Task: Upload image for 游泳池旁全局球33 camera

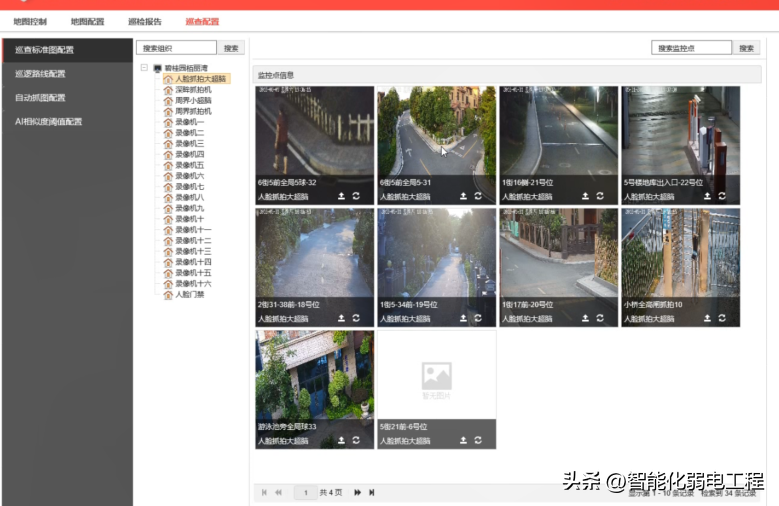Action: click(341, 440)
